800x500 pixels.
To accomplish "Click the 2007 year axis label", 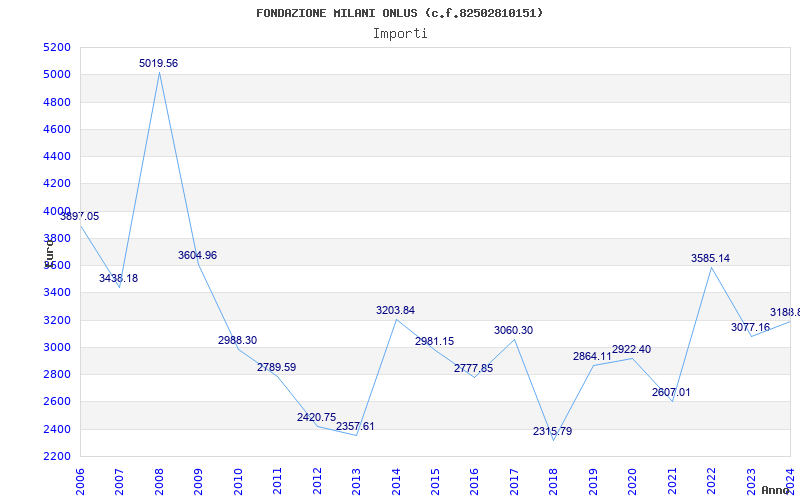I will [x=119, y=482].
